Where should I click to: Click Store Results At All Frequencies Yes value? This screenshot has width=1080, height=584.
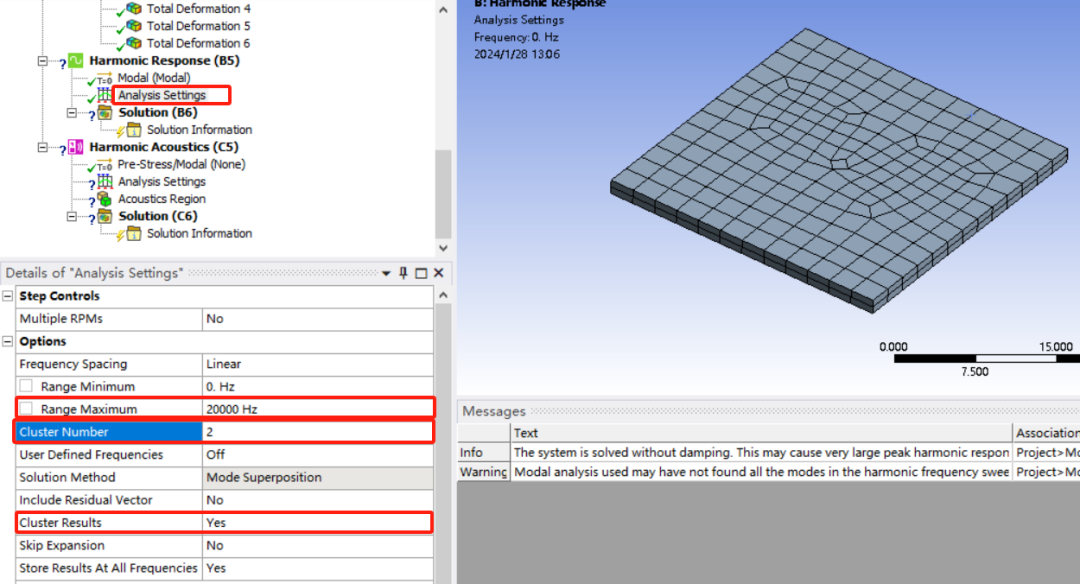[318, 568]
